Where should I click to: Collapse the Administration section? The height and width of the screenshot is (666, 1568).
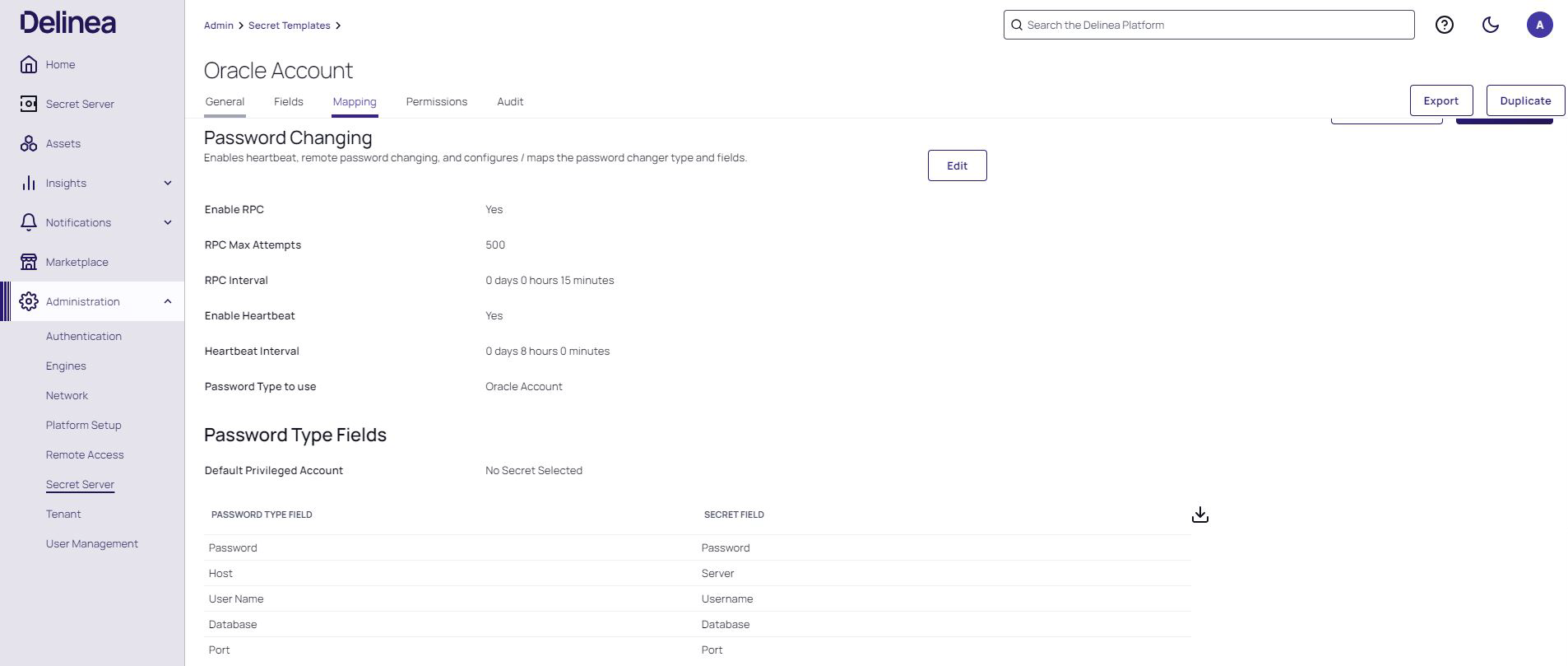click(168, 301)
